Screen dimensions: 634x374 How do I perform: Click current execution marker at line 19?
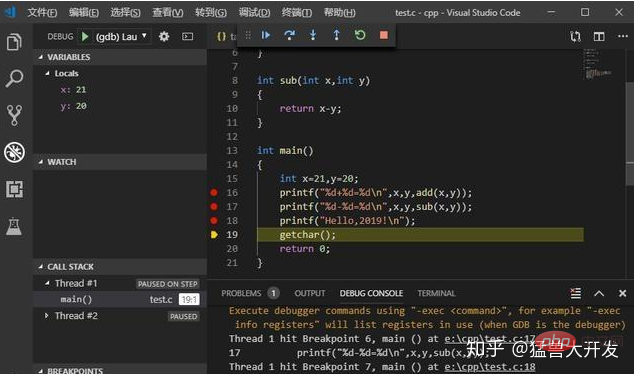[x=214, y=235]
